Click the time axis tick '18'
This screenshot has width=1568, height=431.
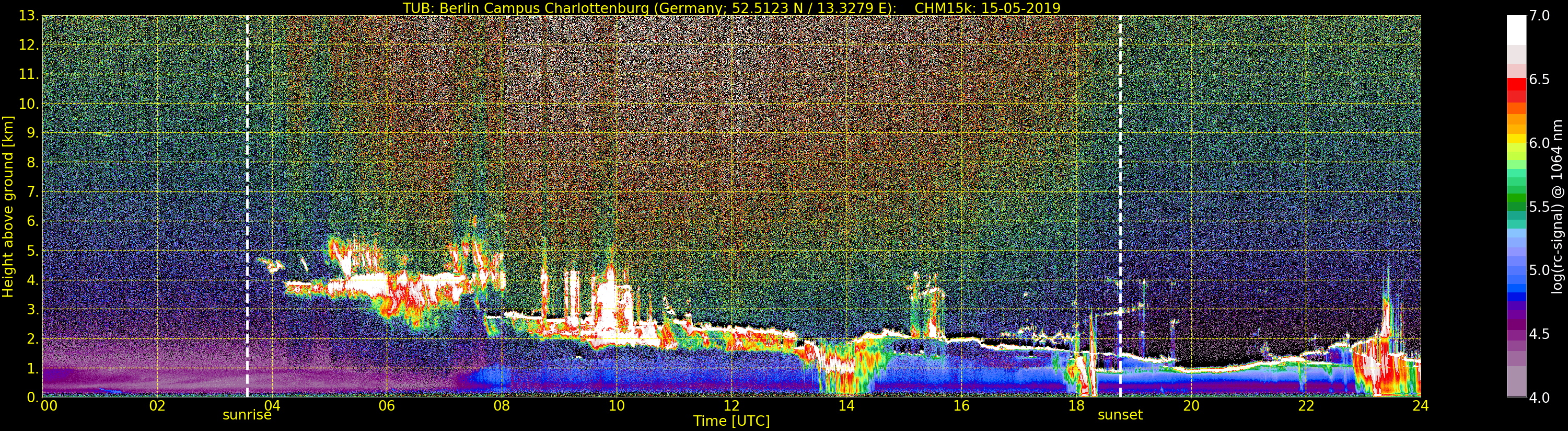1076,405
